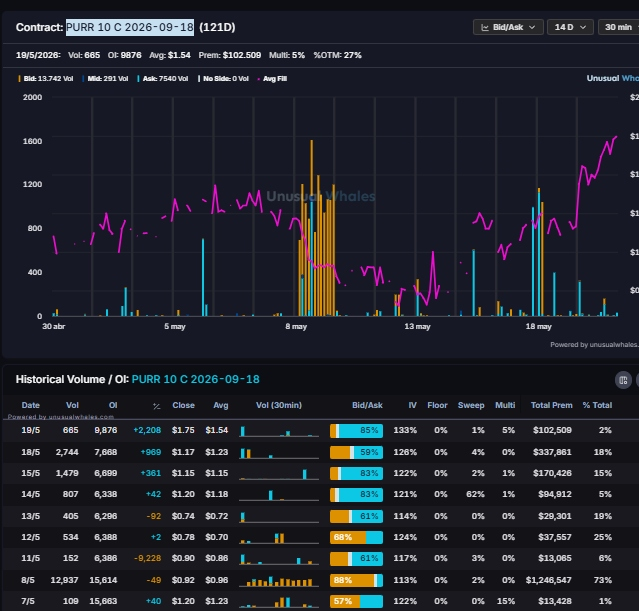
Task: Toggle the Bid volume legend series
Action: tap(46, 79)
